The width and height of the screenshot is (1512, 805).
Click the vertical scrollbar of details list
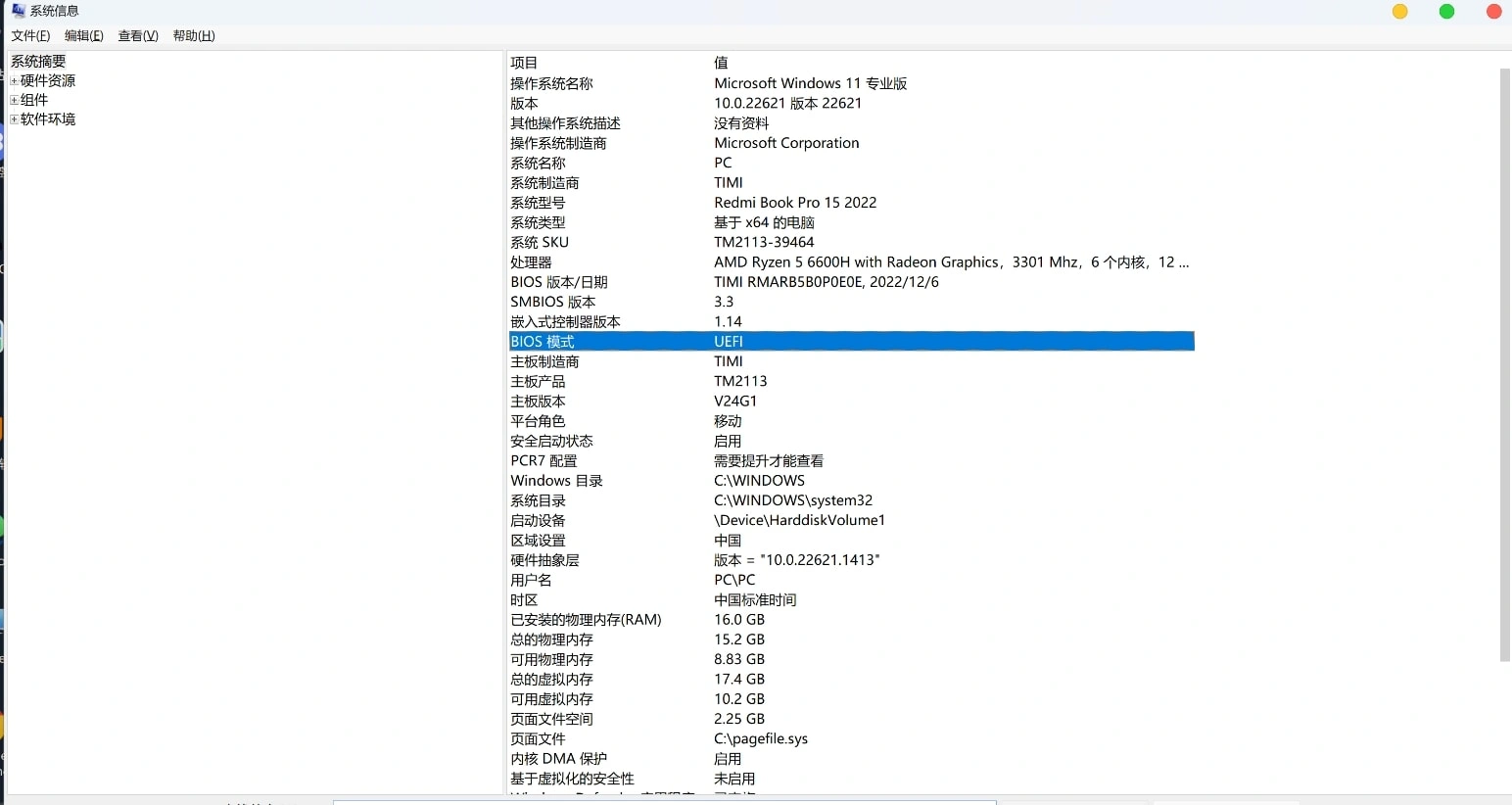click(1504, 364)
